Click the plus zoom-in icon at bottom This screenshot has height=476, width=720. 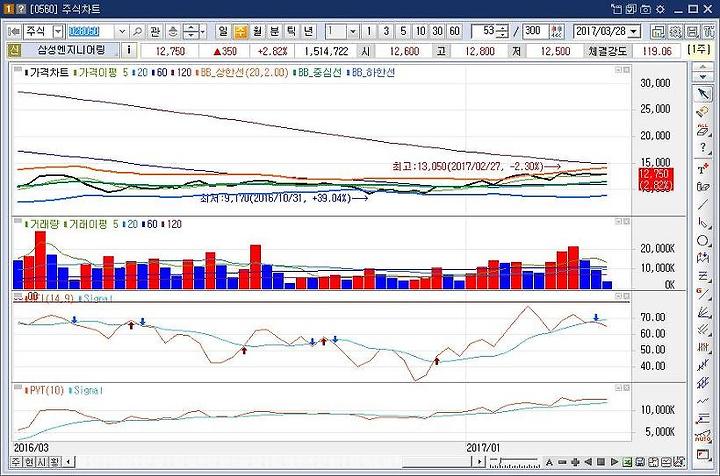[575, 462]
